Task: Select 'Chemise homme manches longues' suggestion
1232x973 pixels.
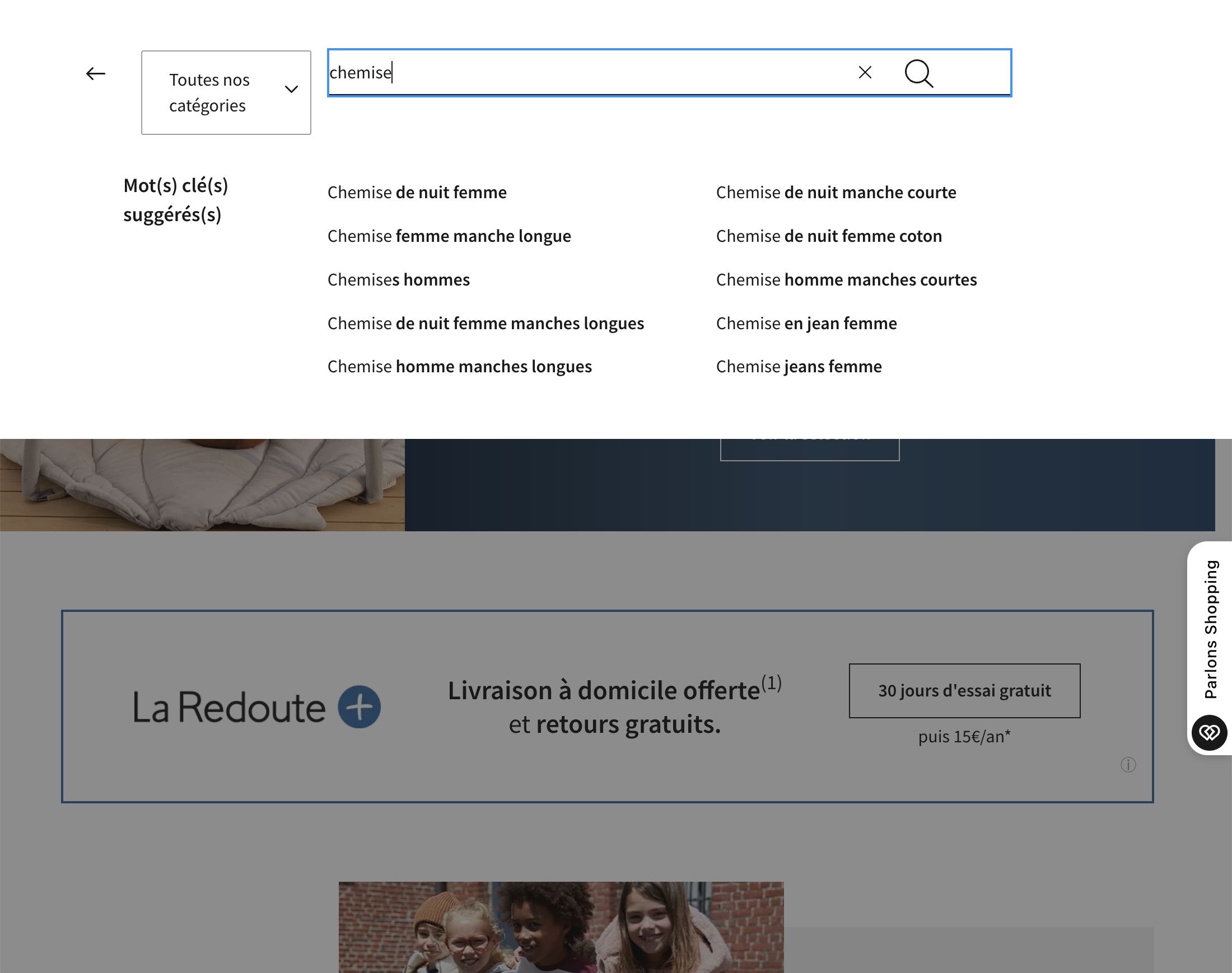Action: 459,366
